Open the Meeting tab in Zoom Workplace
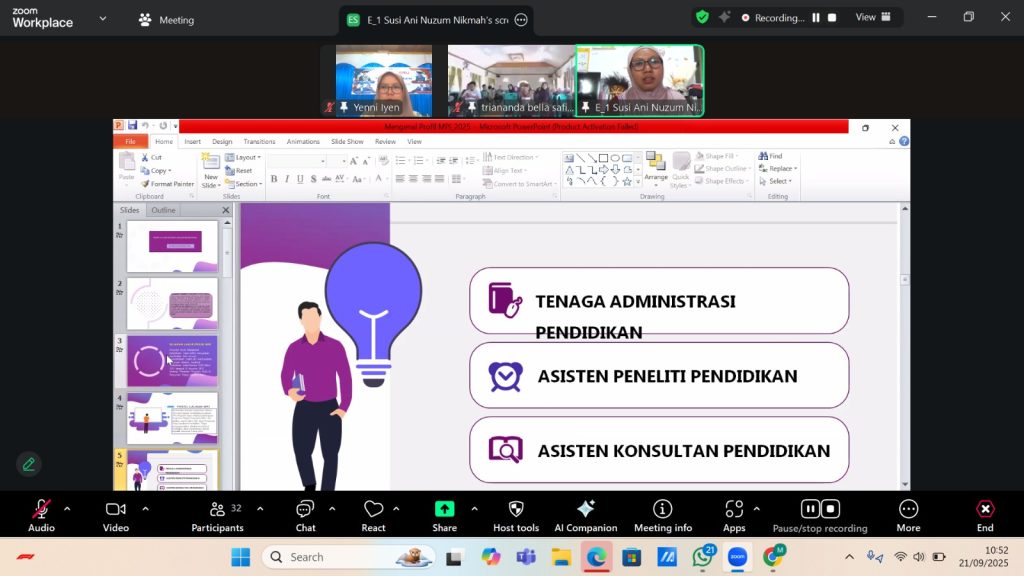The height and width of the screenshot is (576, 1024). pyautogui.click(x=167, y=20)
